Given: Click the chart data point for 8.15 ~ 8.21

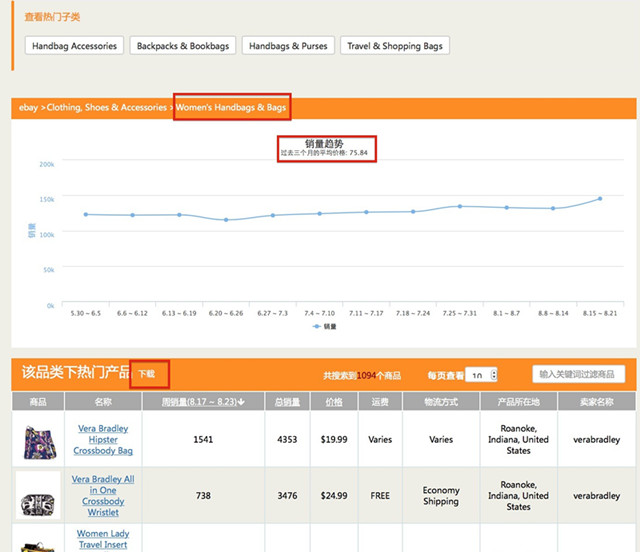Looking at the screenshot, I should [x=600, y=198].
